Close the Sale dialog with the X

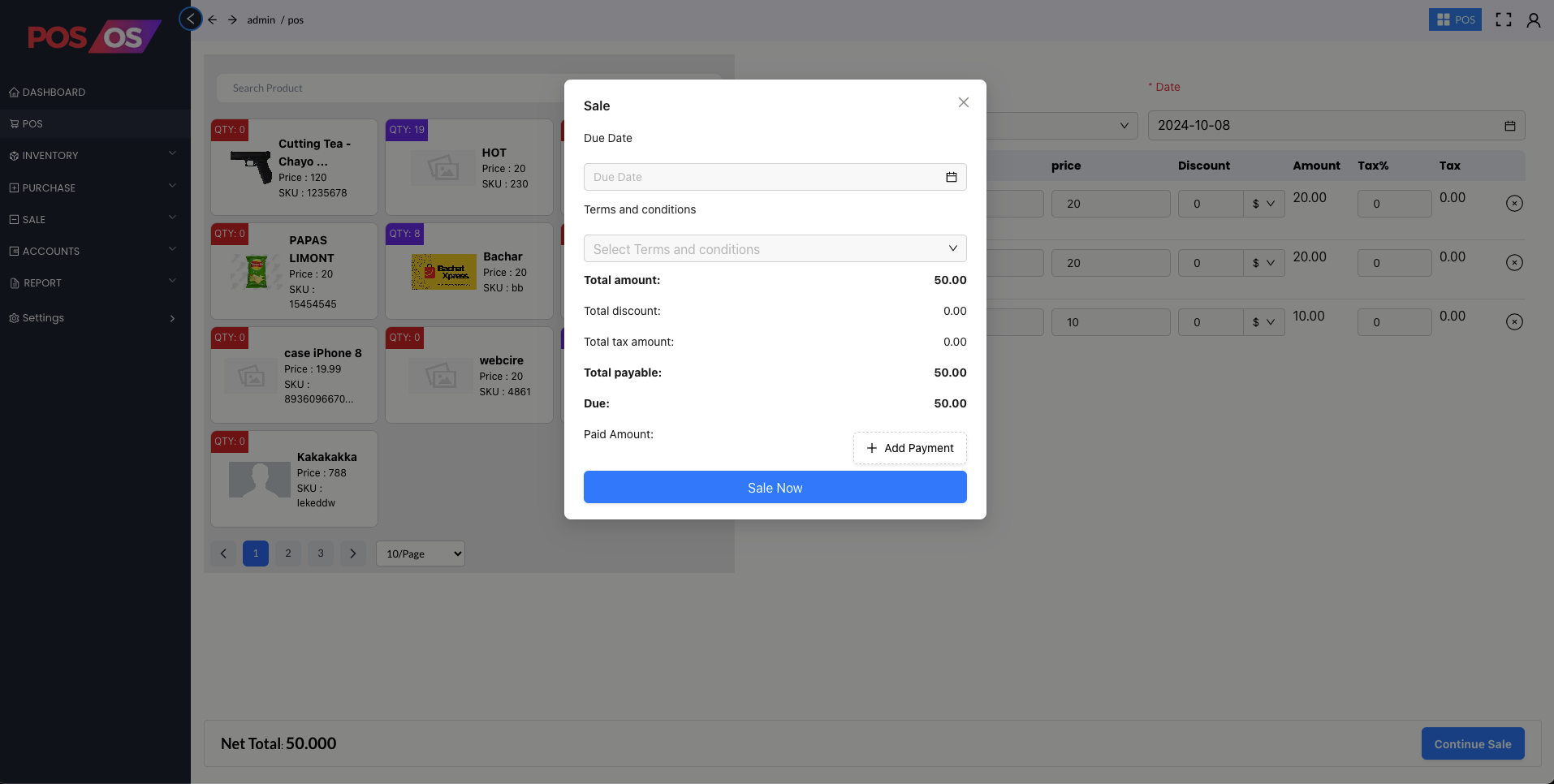pyautogui.click(x=963, y=102)
